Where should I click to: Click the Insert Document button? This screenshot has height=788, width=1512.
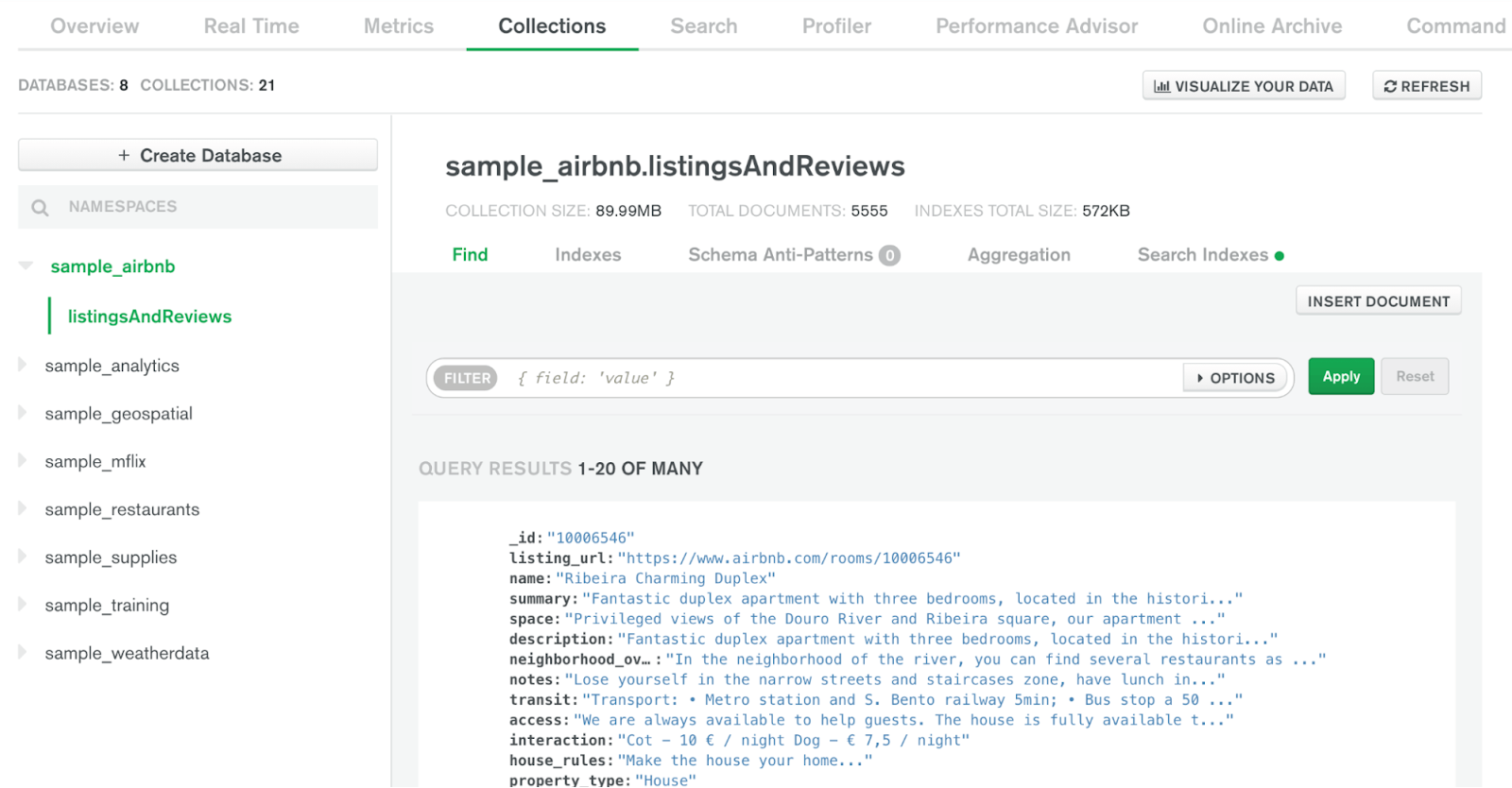coord(1379,301)
